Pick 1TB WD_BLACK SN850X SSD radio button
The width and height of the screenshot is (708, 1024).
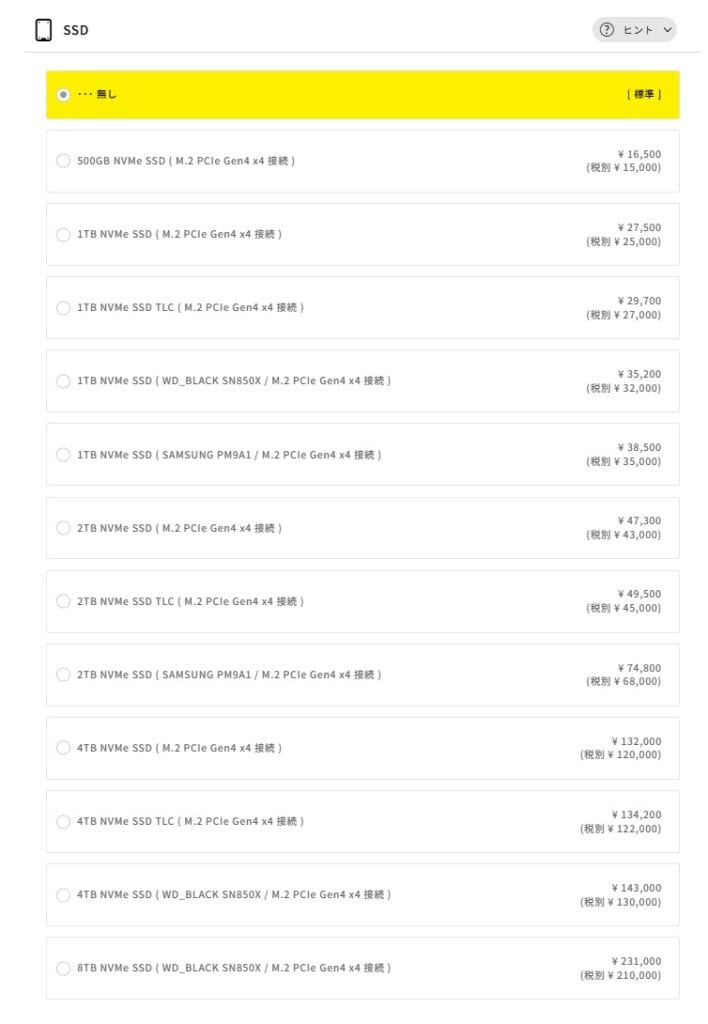pyautogui.click(x=64, y=381)
